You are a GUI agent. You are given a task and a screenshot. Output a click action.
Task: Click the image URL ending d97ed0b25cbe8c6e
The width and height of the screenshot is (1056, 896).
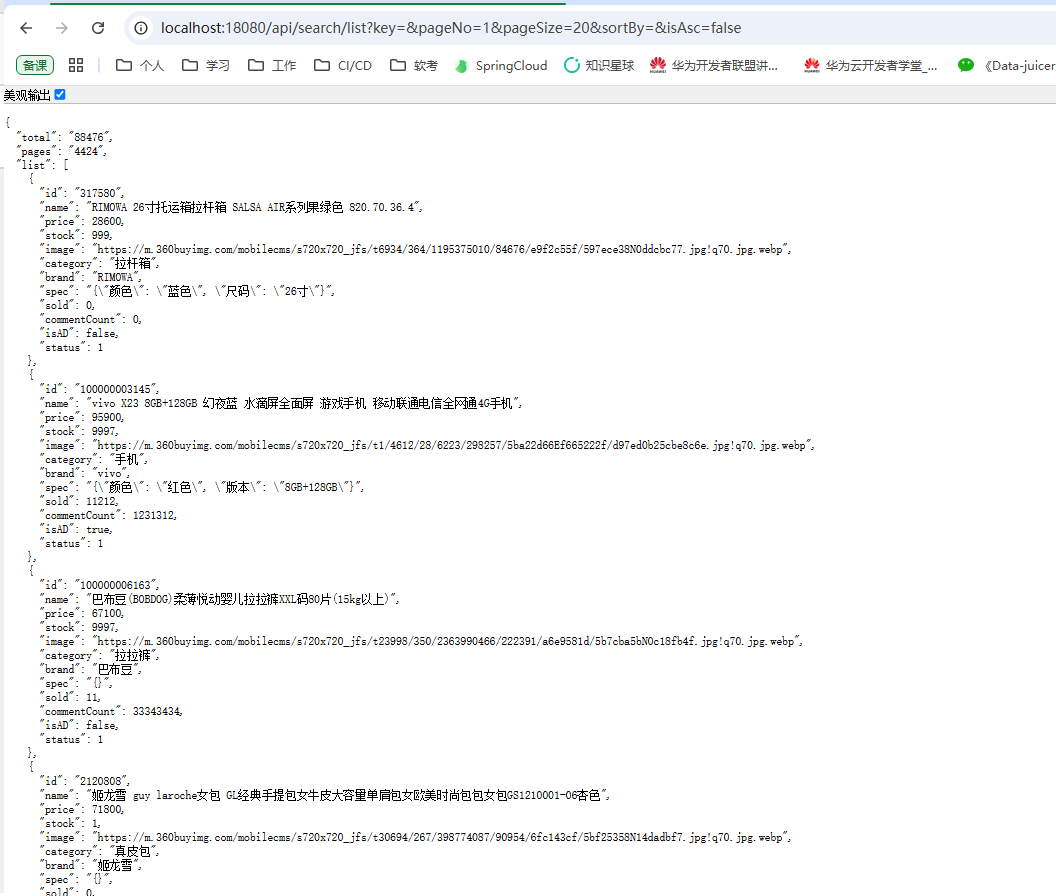pos(453,445)
